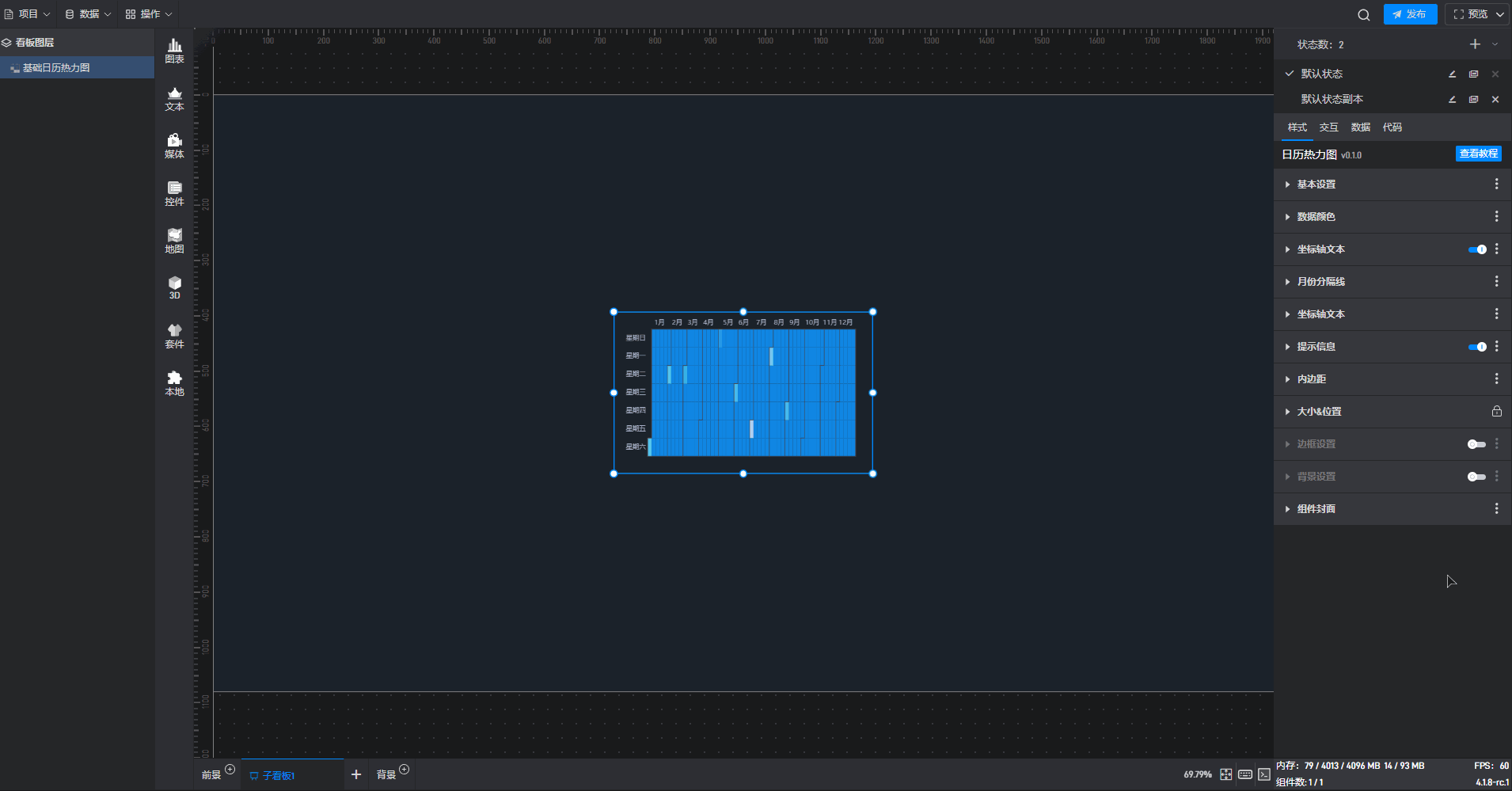
Task: Expand the 内边距 section
Action: coord(1288,379)
